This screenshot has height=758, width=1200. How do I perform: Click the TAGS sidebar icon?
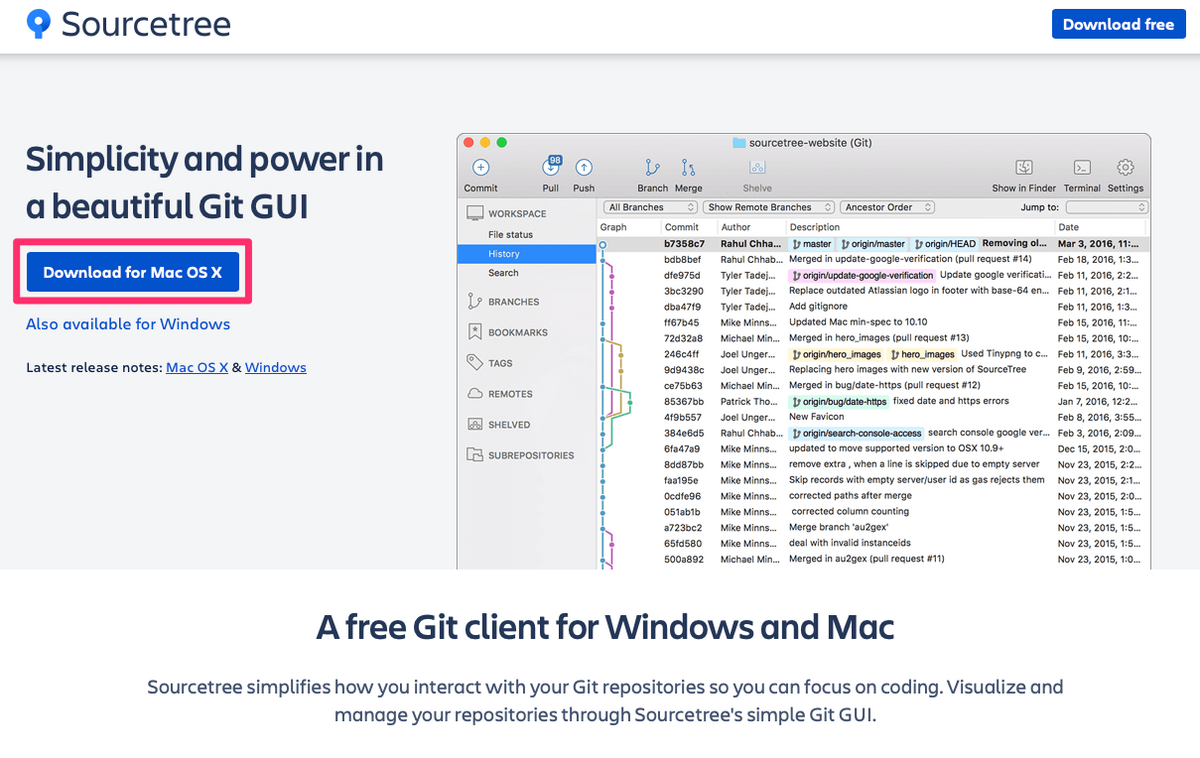click(x=474, y=363)
